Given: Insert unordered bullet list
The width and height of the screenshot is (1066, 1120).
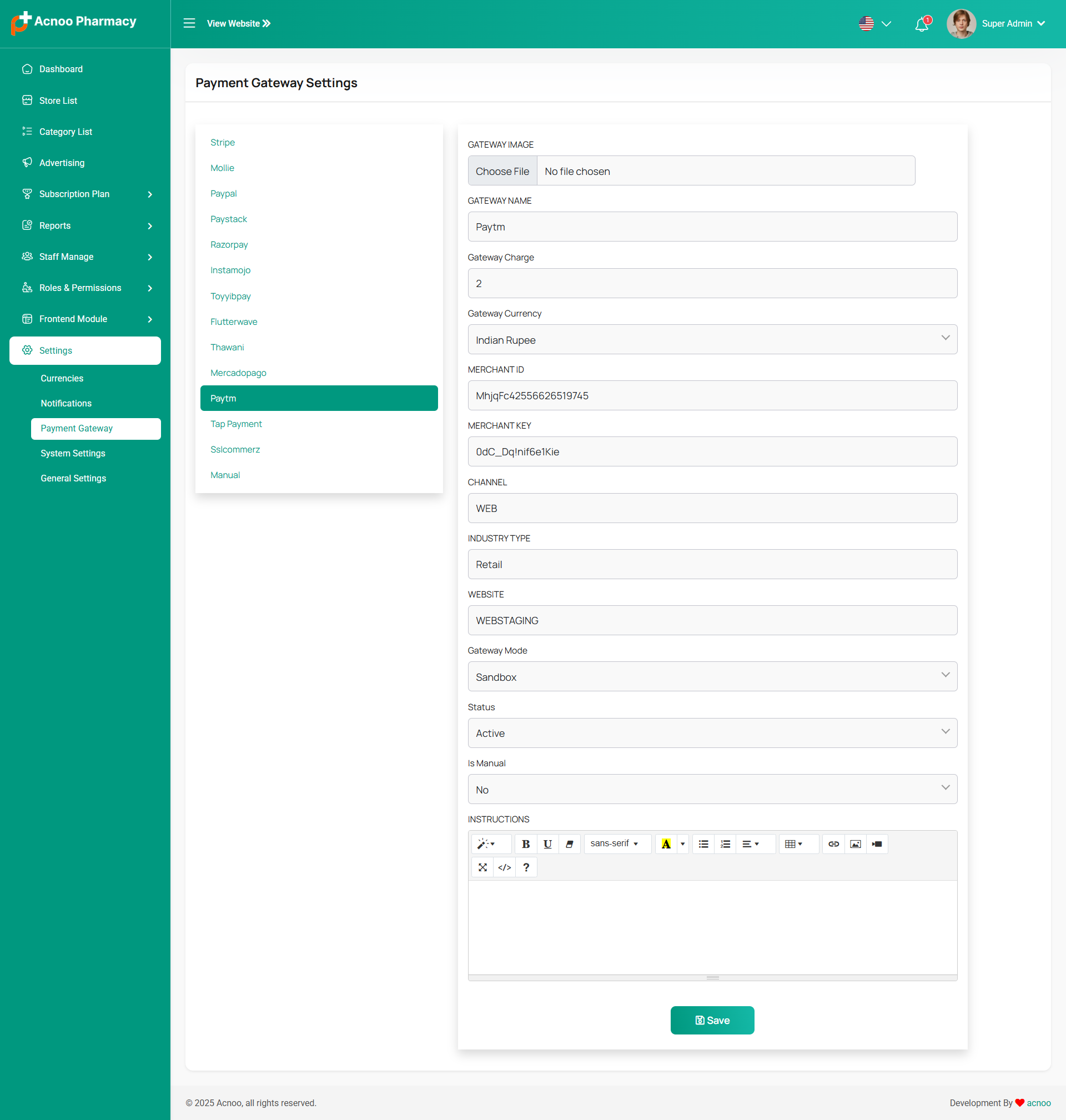Looking at the screenshot, I should 703,844.
